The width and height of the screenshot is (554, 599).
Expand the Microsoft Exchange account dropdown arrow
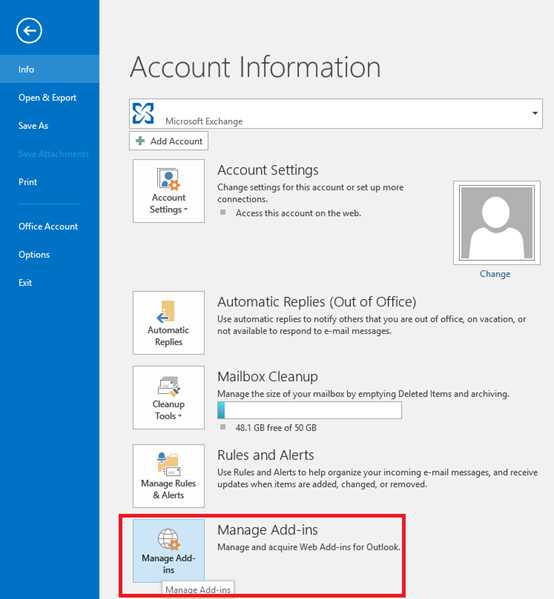(x=535, y=113)
